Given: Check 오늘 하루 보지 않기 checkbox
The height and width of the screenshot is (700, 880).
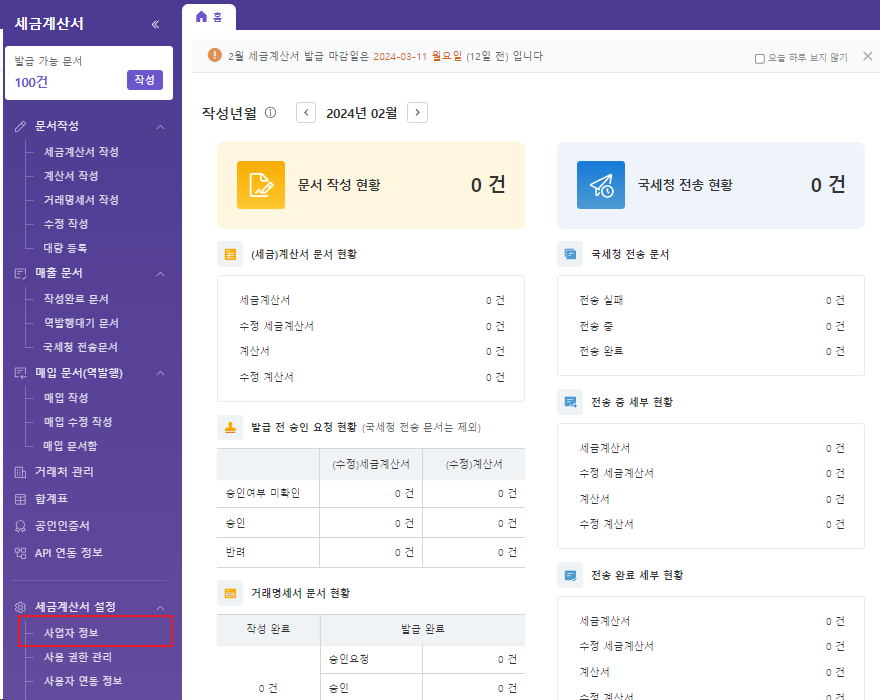Looking at the screenshot, I should pyautogui.click(x=759, y=58).
